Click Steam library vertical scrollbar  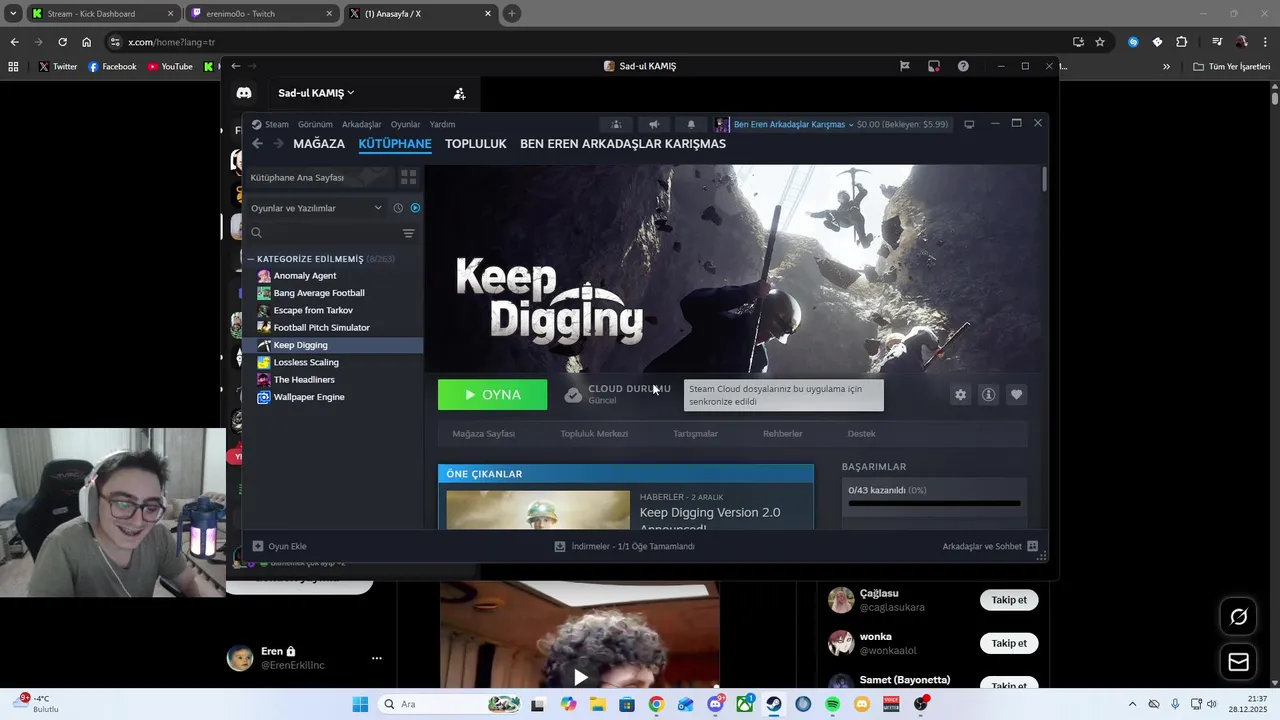(1045, 180)
